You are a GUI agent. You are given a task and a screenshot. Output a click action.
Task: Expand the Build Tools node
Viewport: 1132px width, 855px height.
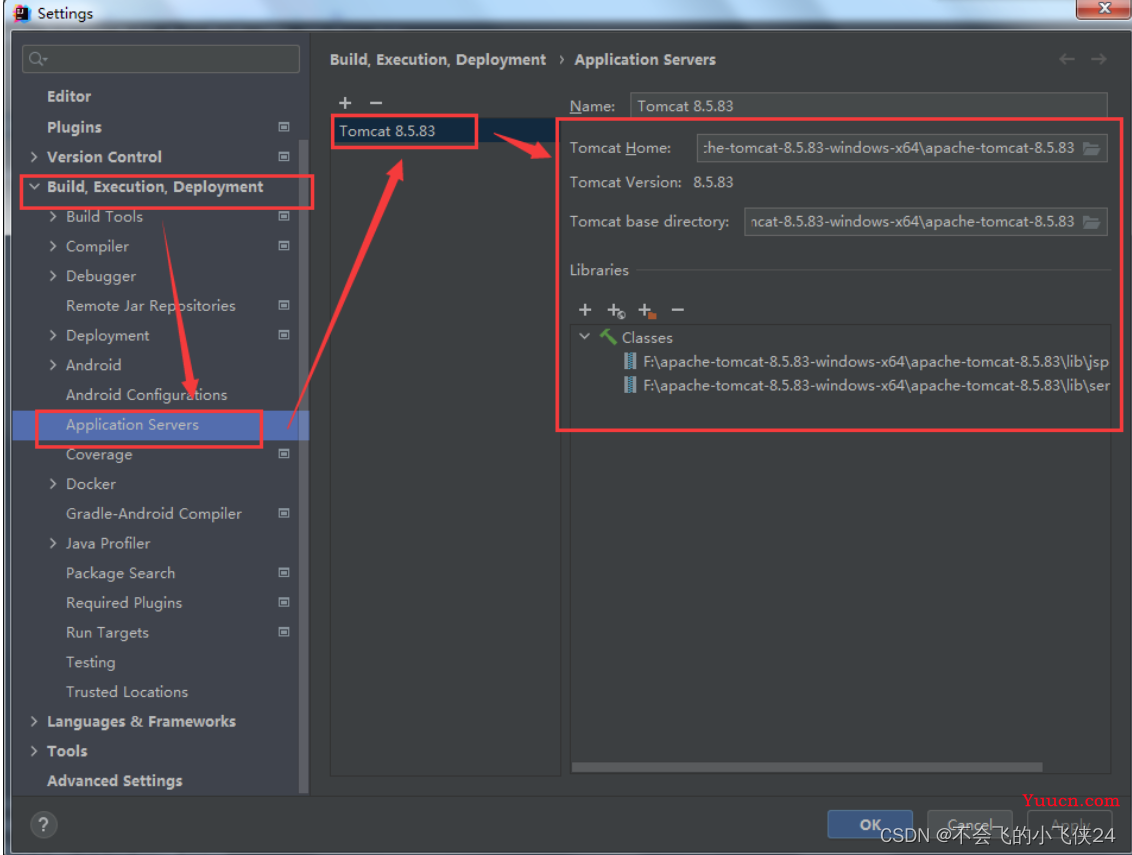coord(53,216)
